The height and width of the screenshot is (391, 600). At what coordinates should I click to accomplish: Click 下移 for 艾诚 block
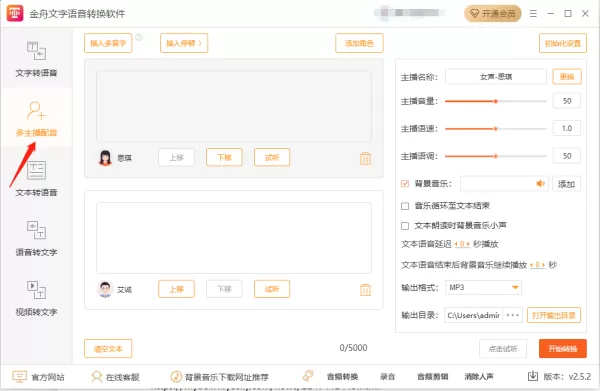coord(224,289)
